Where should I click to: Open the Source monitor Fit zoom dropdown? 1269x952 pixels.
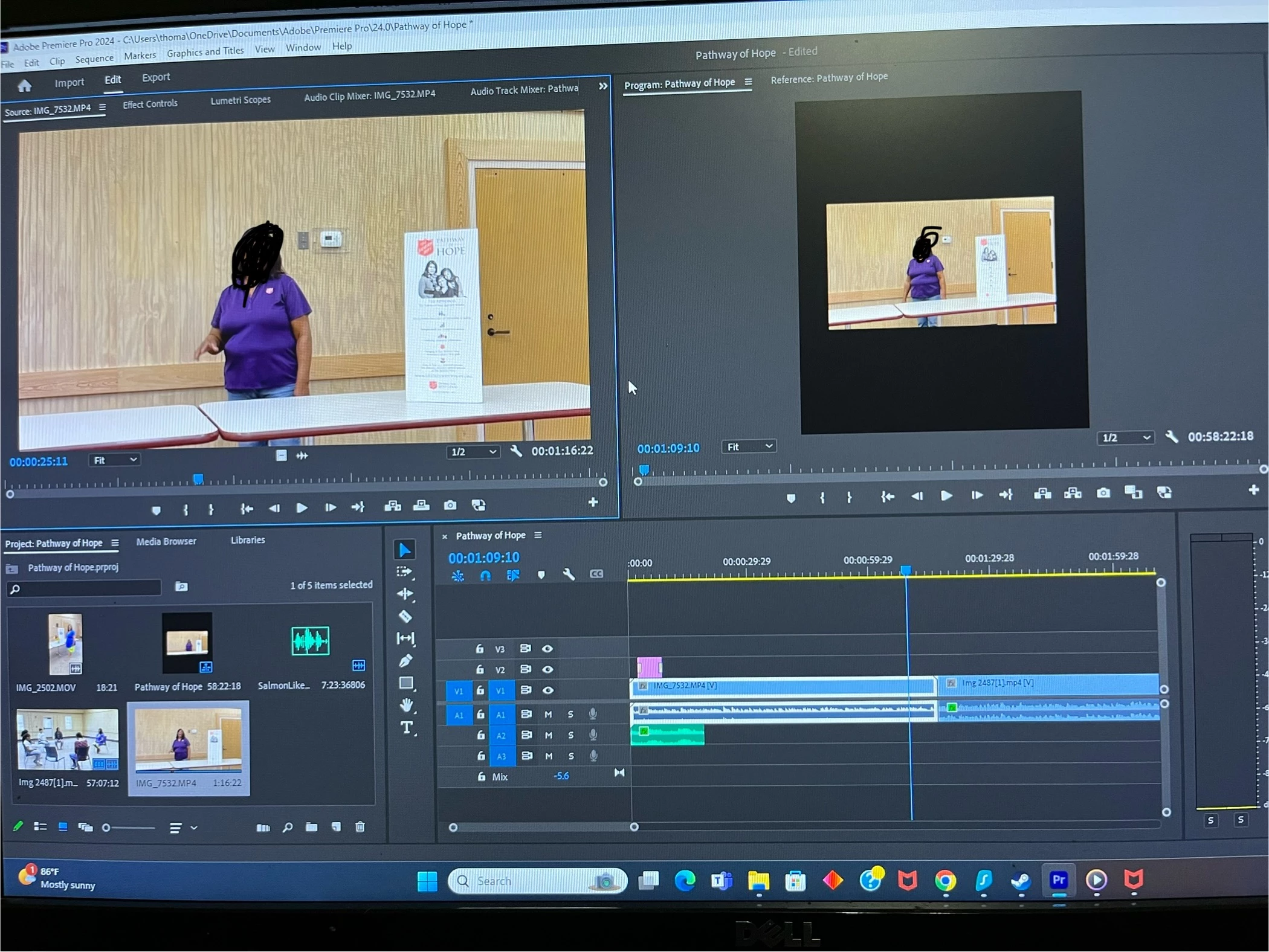[114, 460]
